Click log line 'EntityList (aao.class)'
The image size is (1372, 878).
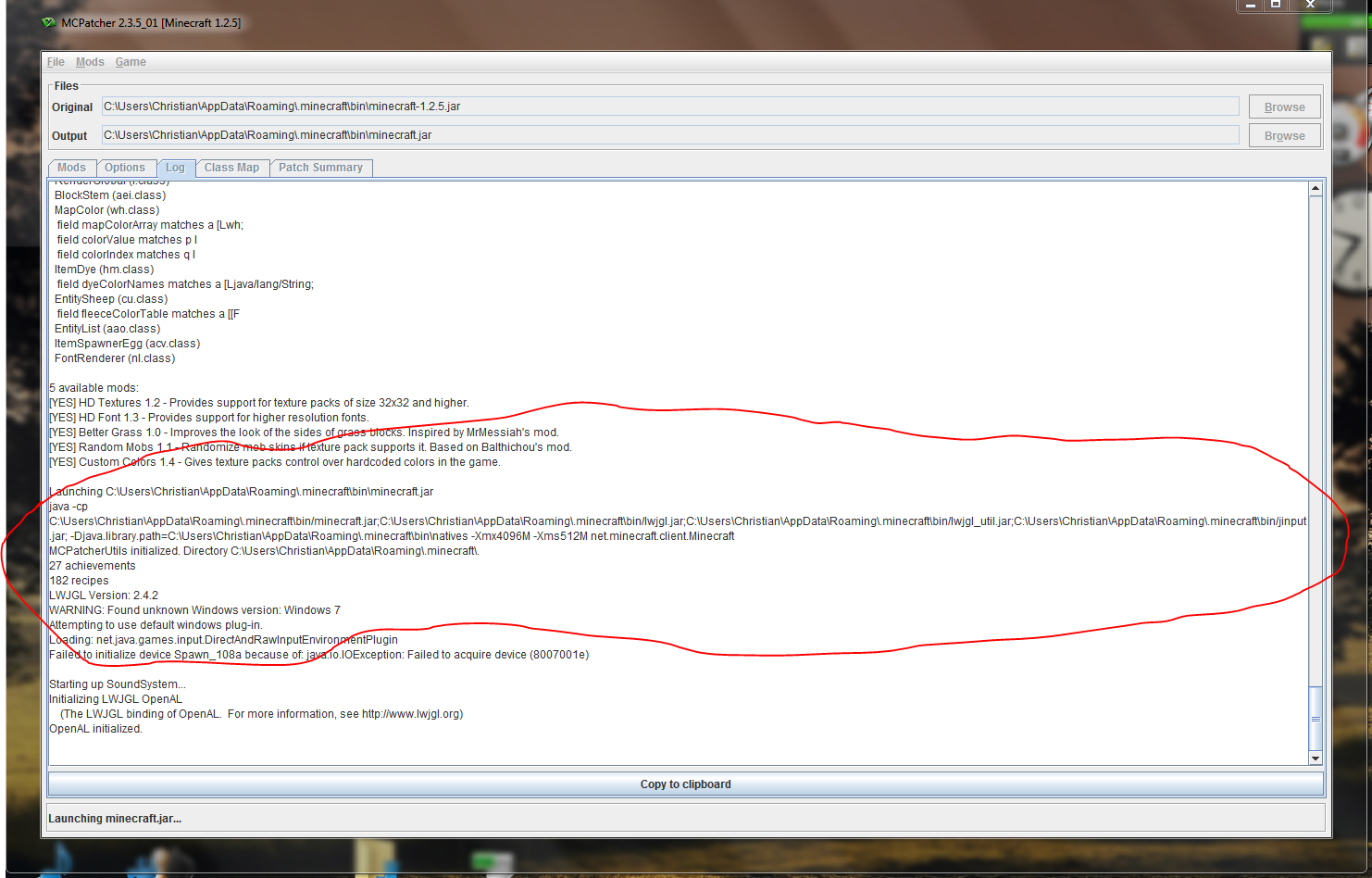(107, 329)
